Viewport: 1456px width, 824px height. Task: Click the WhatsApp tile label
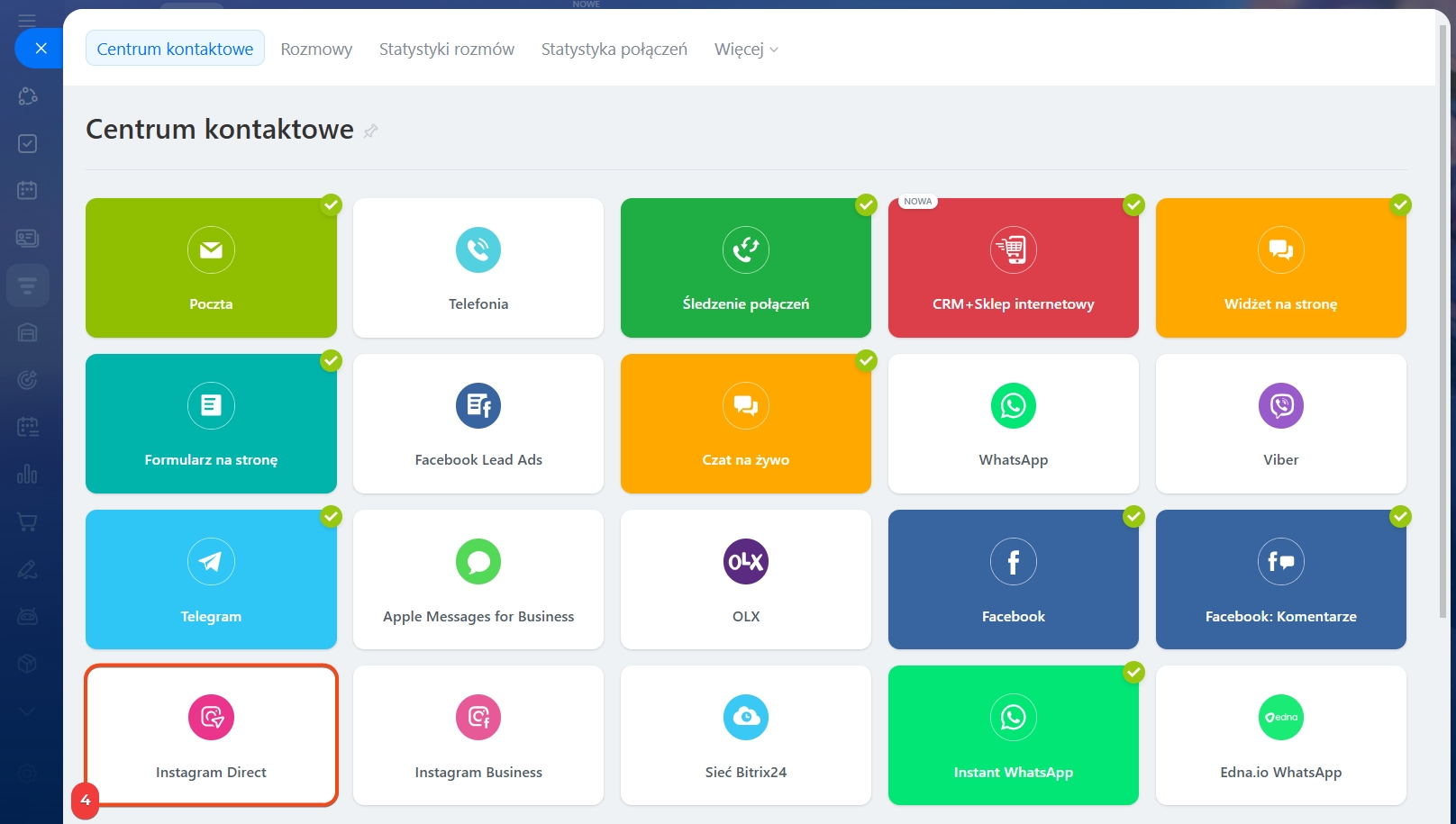1014,460
